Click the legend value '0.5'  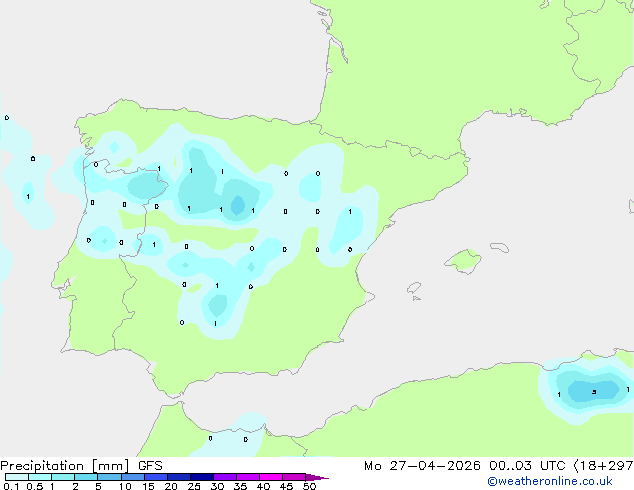pyautogui.click(x=35, y=486)
